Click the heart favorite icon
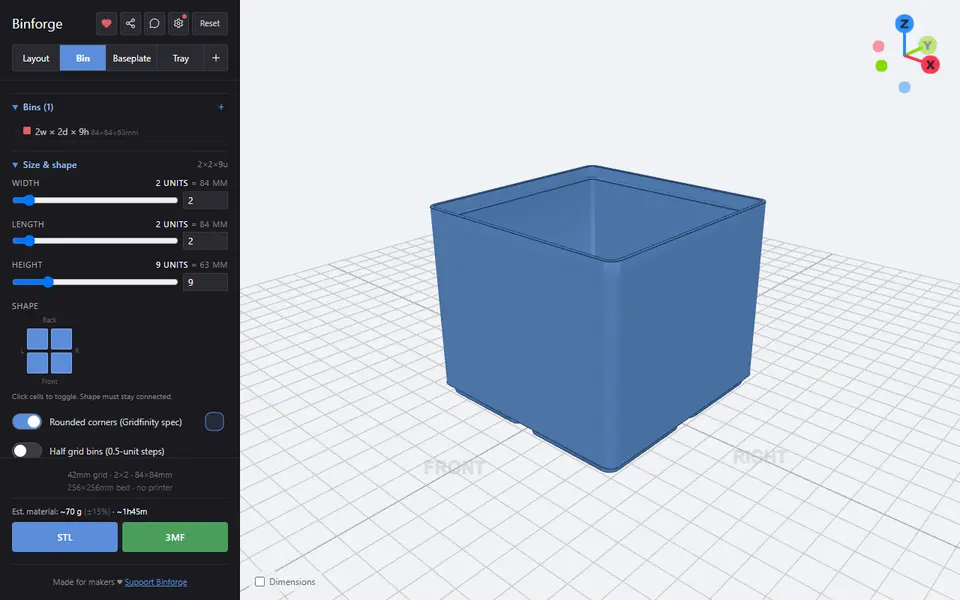The image size is (960, 600). [x=106, y=23]
